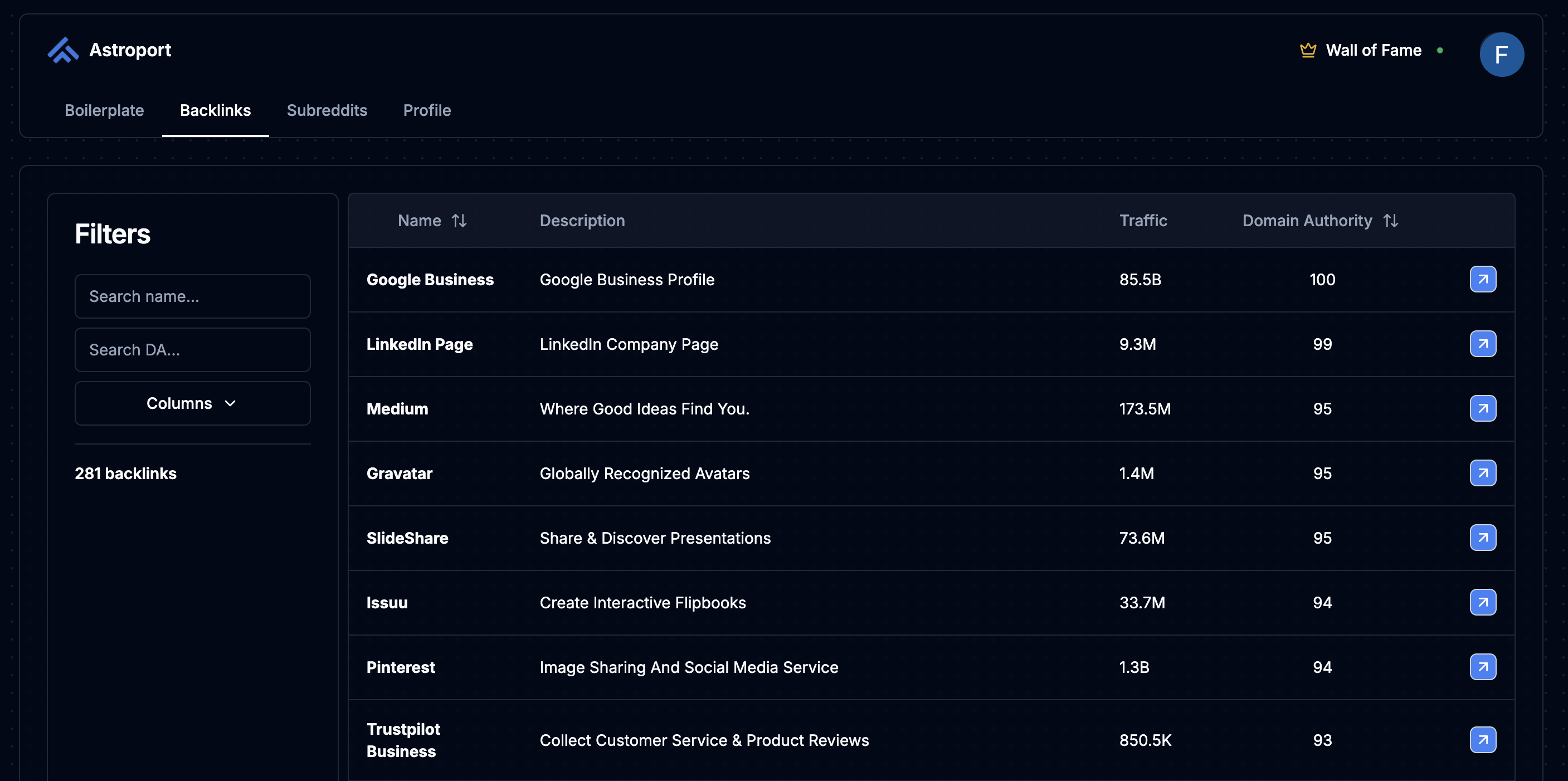Open external link for Gravatar
The height and width of the screenshot is (781, 1568).
point(1483,473)
